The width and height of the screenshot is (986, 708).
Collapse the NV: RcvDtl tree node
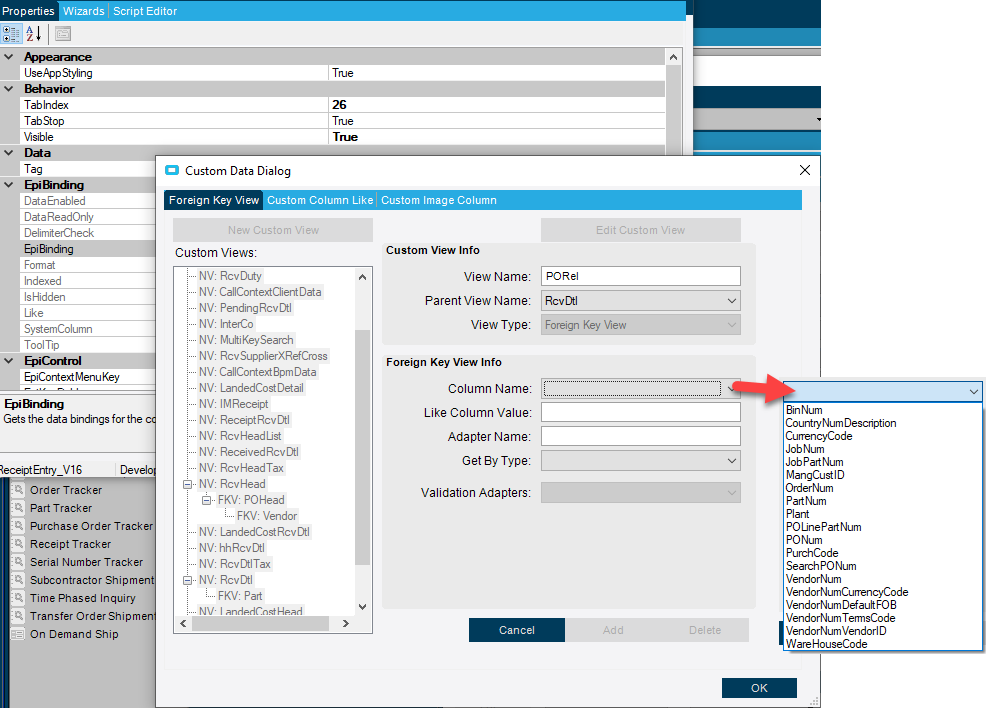tap(187, 580)
